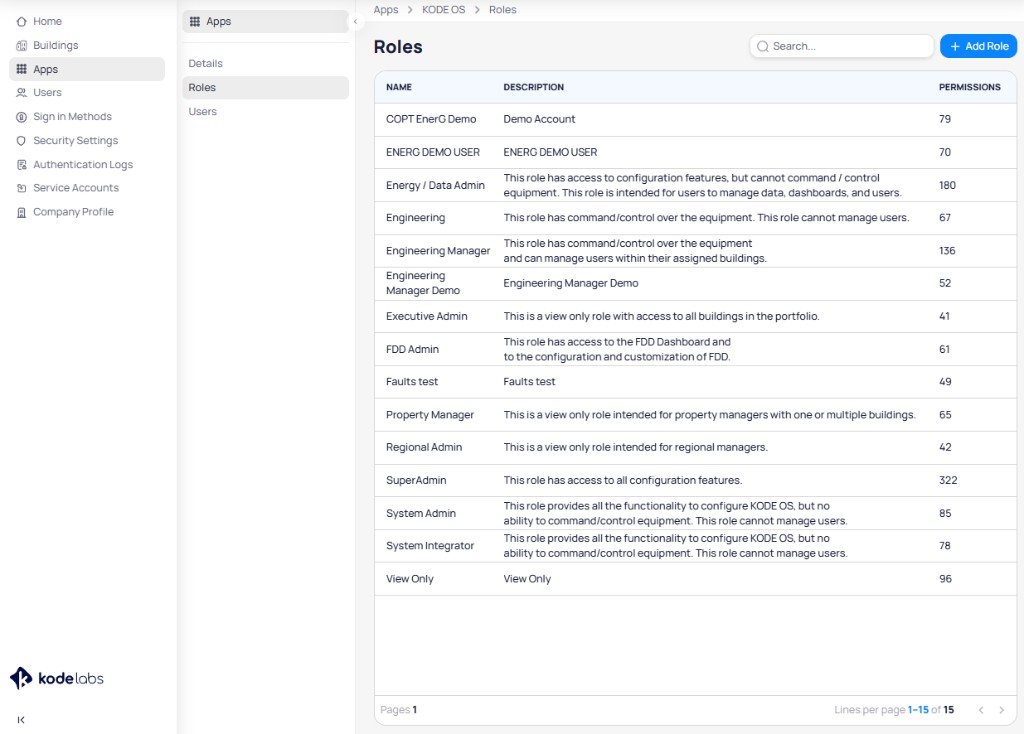Viewport: 1024px width, 734px height.
Task: Select the Executive Admin role
Action: coord(426,317)
